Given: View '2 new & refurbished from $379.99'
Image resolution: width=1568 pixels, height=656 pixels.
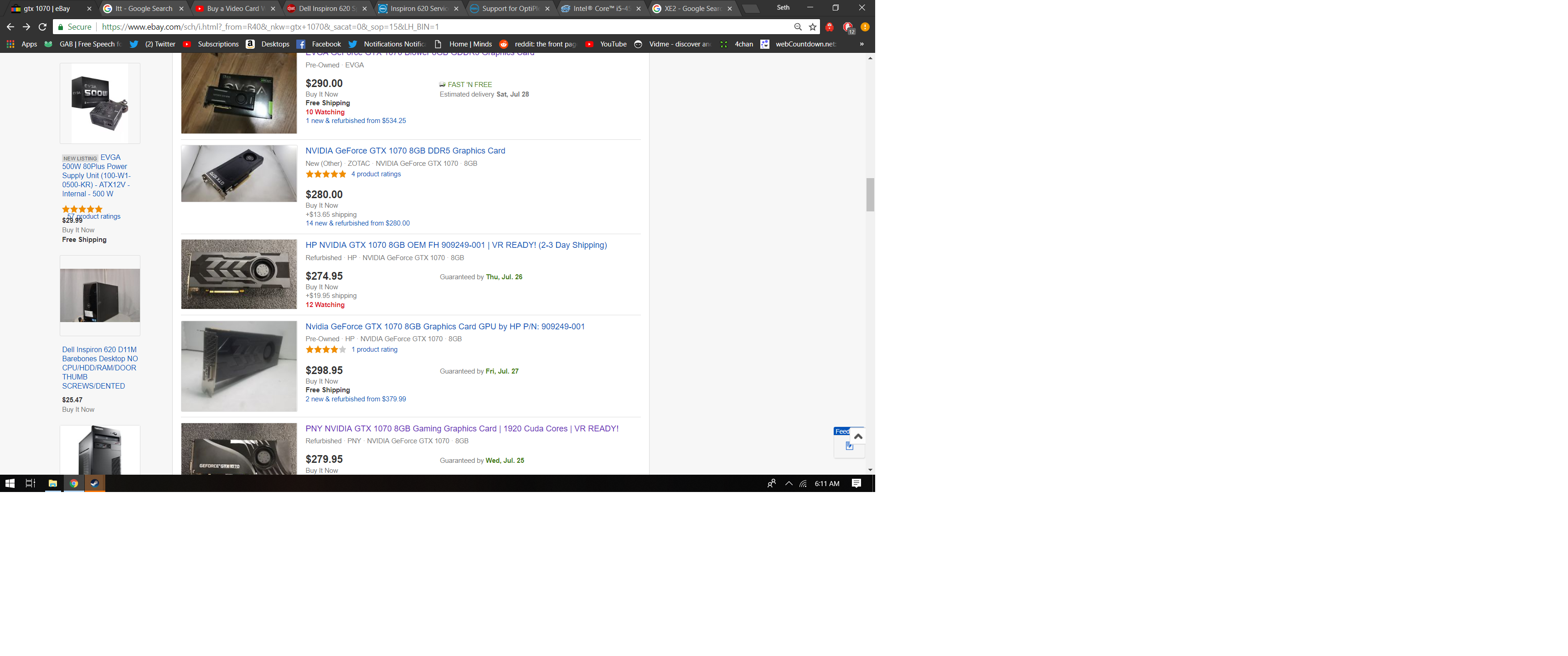Looking at the screenshot, I should click(x=356, y=399).
